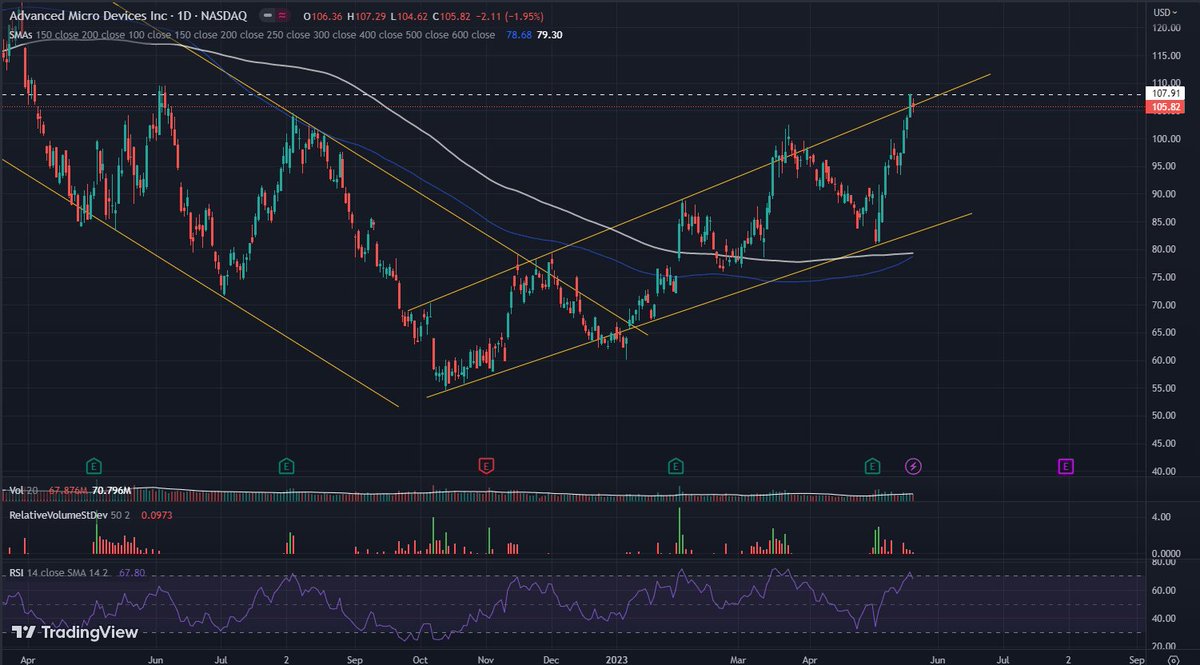Click the red earnings marker in November
Viewport: 1200px width, 665px height.
487,466
